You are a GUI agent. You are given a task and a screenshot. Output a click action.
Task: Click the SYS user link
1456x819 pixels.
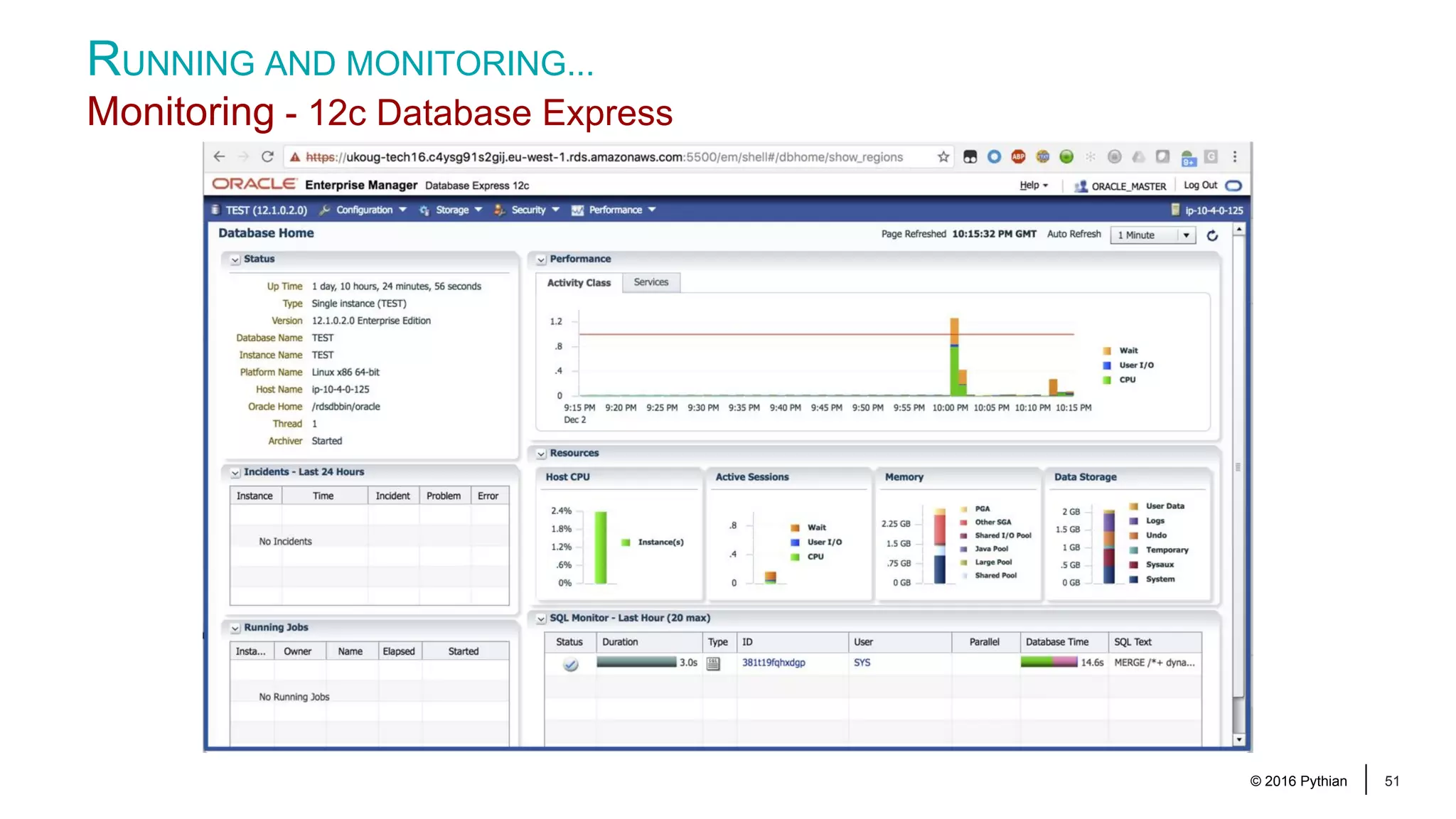(x=862, y=663)
